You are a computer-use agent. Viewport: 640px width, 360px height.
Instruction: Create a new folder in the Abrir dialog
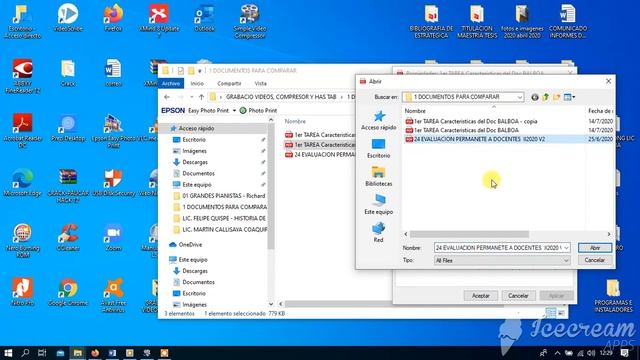[x=557, y=97]
